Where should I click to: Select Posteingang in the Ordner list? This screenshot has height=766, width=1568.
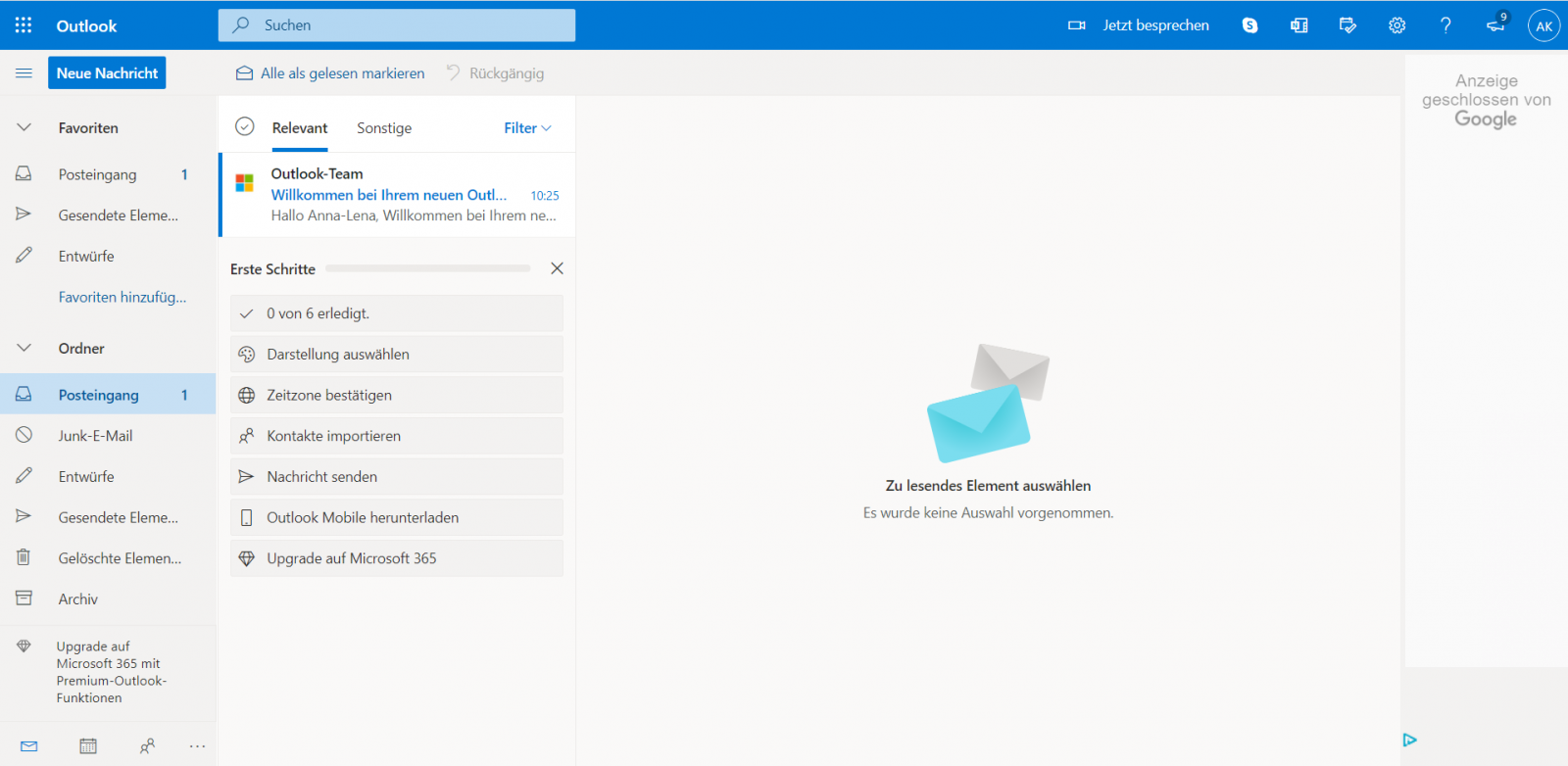[108, 394]
